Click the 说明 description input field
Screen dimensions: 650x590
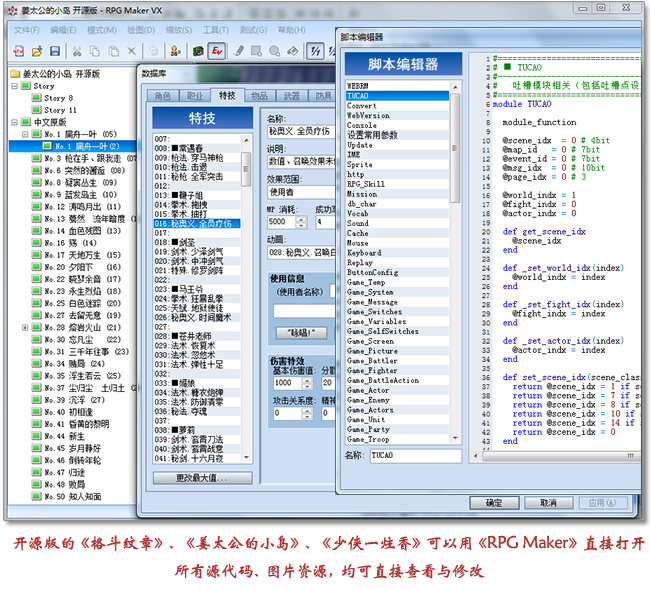[301, 162]
